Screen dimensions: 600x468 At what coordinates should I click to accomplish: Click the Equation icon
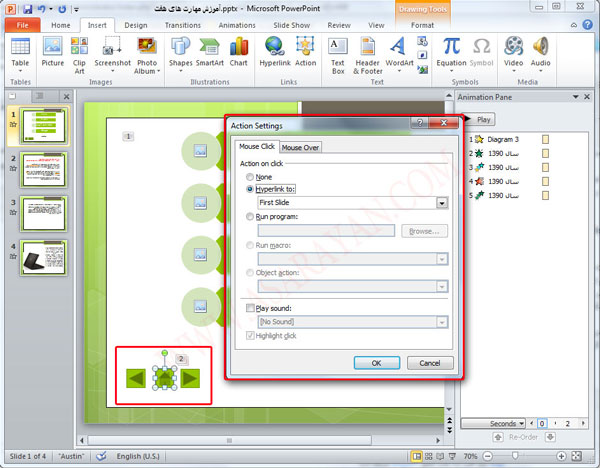[451, 52]
